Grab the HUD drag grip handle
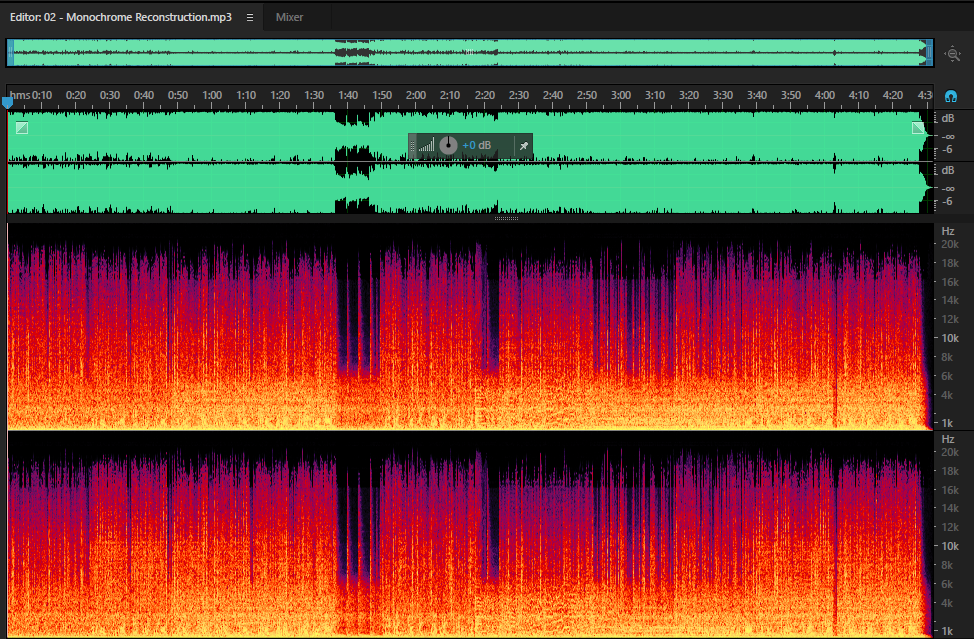Image resolution: width=974 pixels, height=639 pixels. [x=412, y=146]
